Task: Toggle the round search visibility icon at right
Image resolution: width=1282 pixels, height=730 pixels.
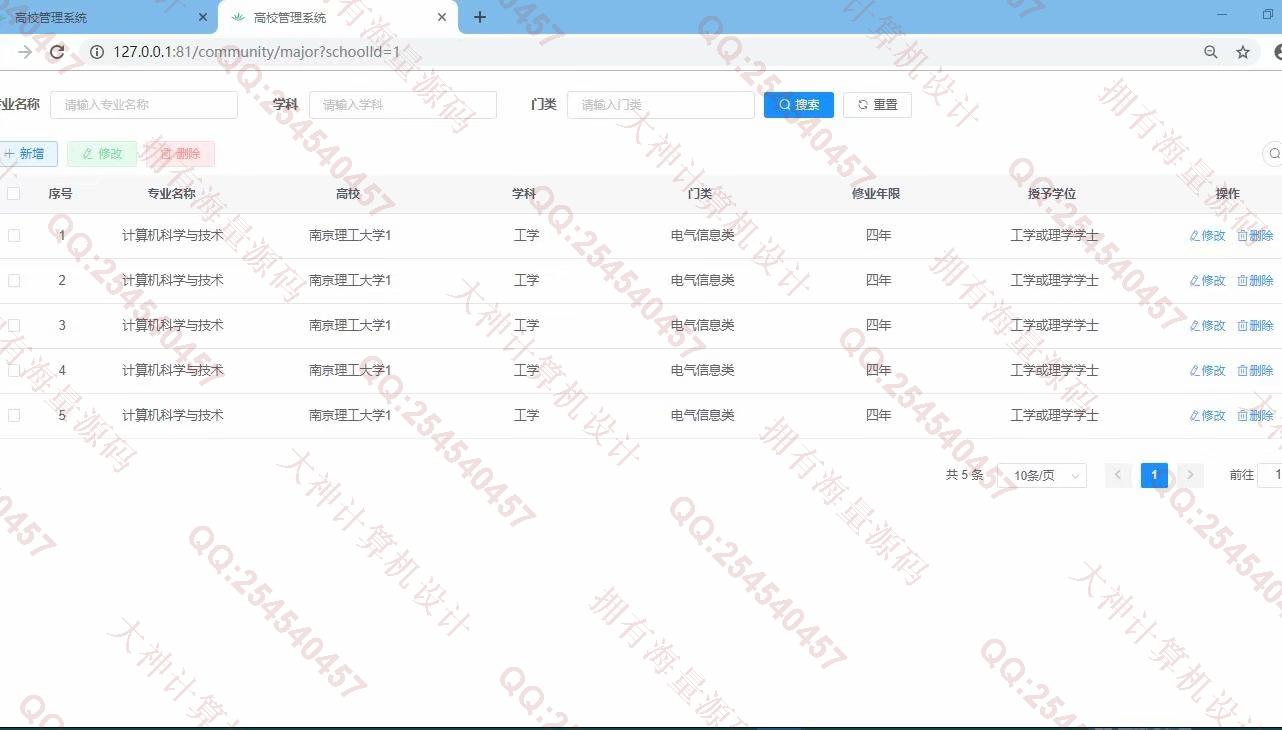Action: coord(1273,154)
